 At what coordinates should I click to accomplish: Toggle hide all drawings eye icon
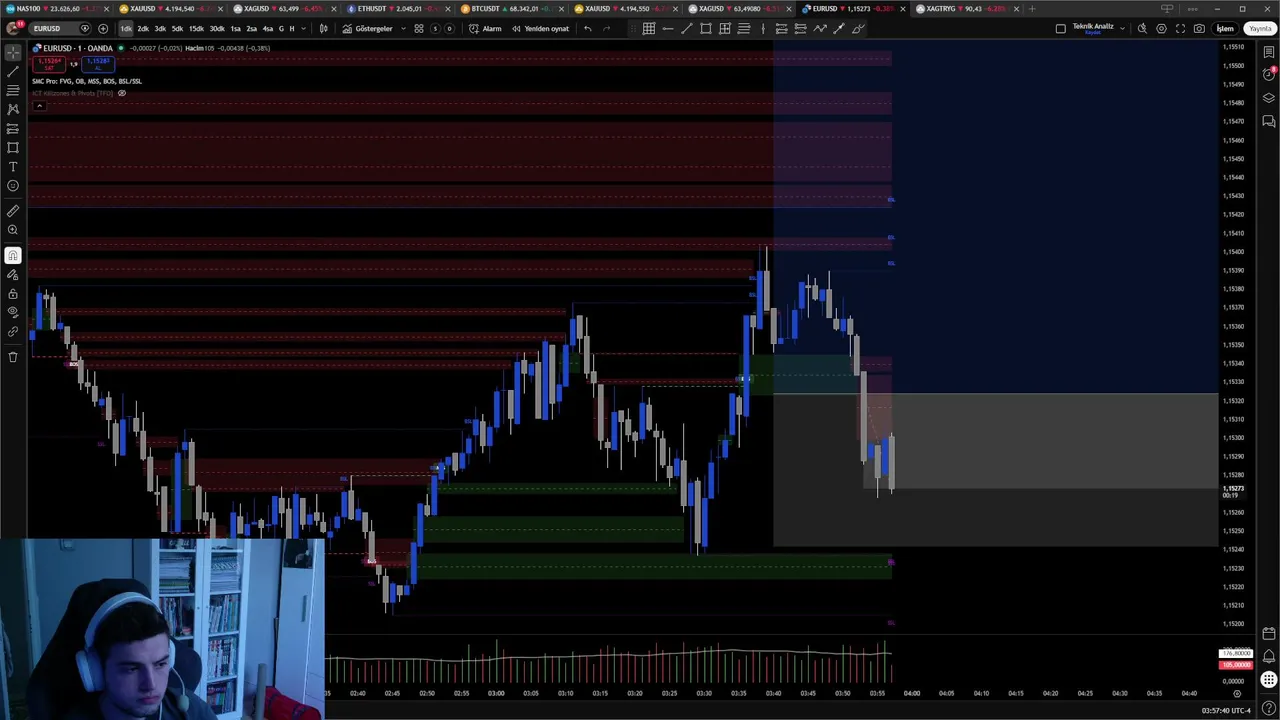tap(13, 312)
